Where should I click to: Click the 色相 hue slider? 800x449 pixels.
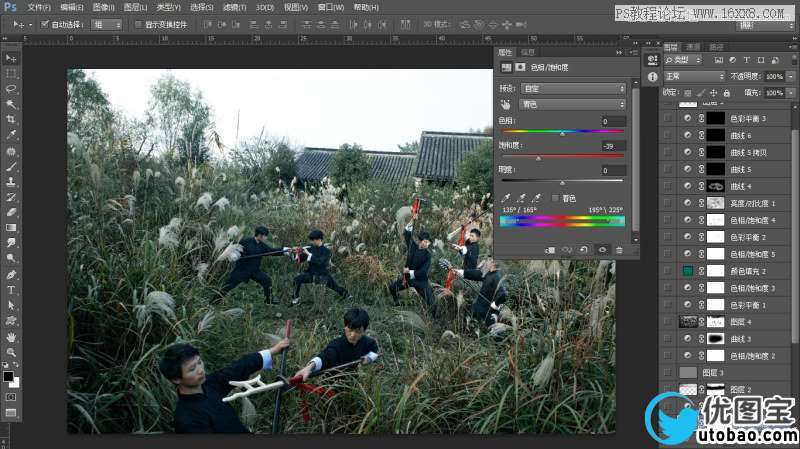[562, 132]
